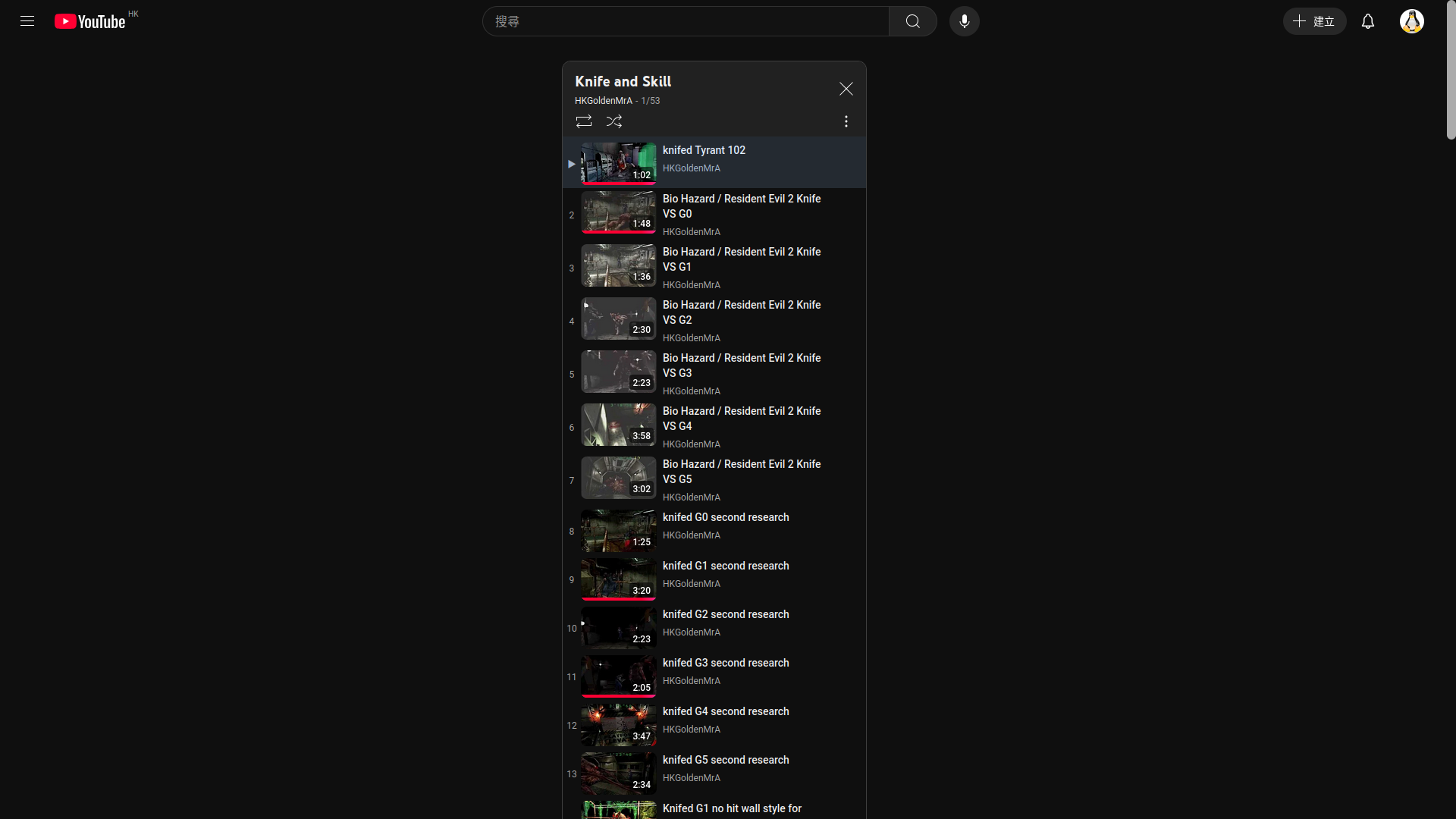Play thumbnail of knifed Tyrant 102
The width and height of the screenshot is (1456, 819).
(x=619, y=163)
